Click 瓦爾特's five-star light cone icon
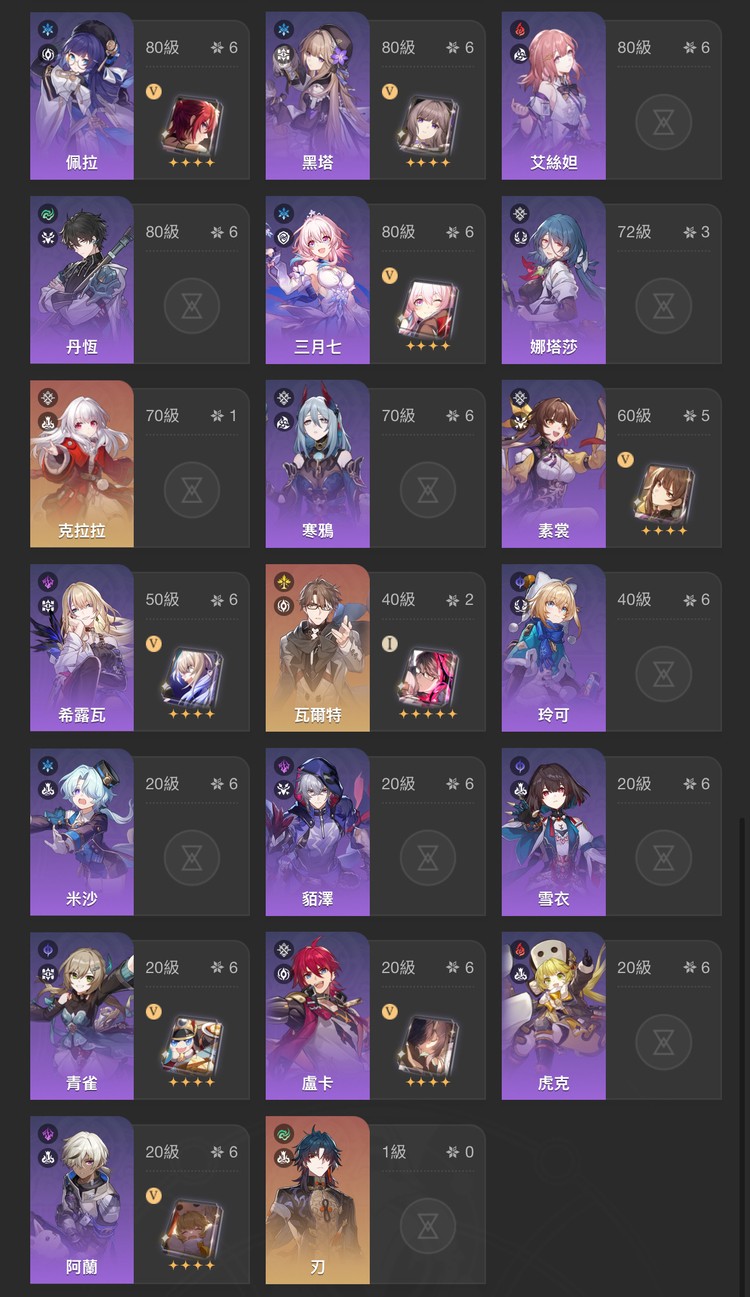750x1297 pixels. coord(427,676)
